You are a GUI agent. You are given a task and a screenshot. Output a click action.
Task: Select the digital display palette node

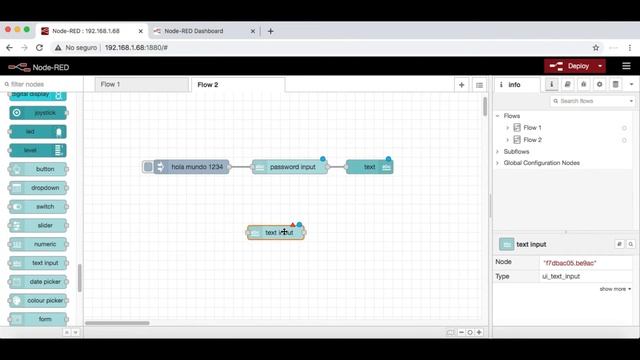click(38, 96)
